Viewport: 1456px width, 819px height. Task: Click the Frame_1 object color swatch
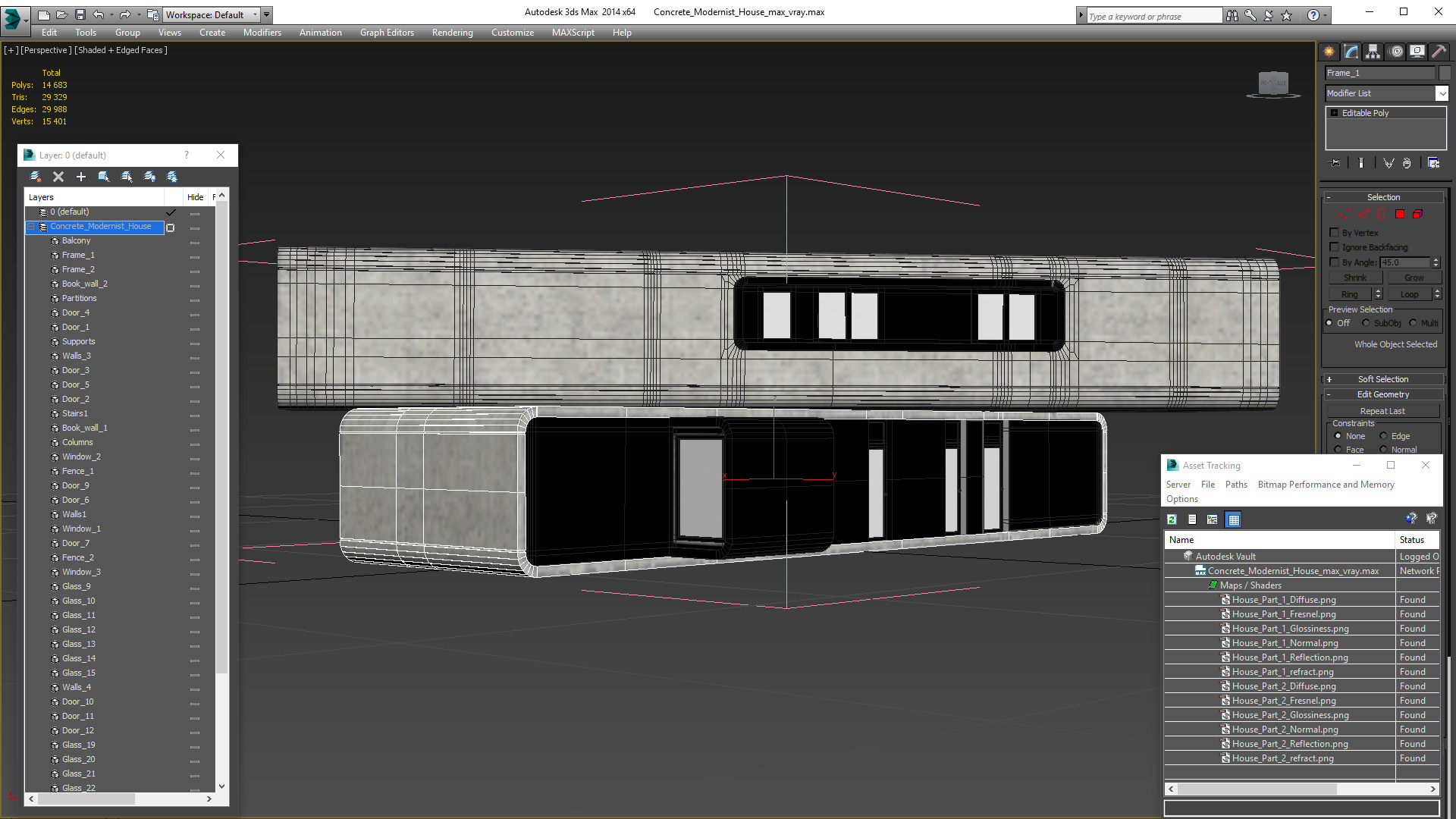tap(1445, 73)
